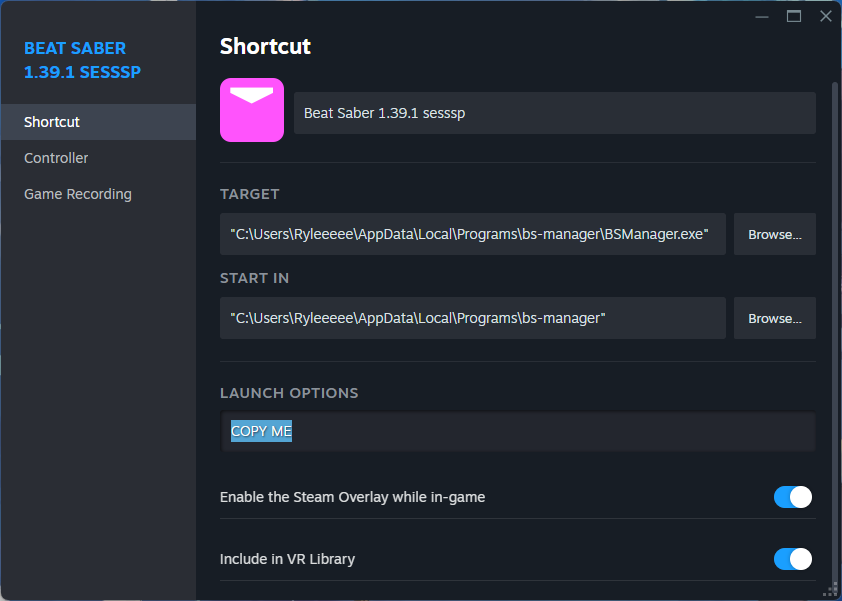
Task: Close the properties window
Action: (x=826, y=17)
